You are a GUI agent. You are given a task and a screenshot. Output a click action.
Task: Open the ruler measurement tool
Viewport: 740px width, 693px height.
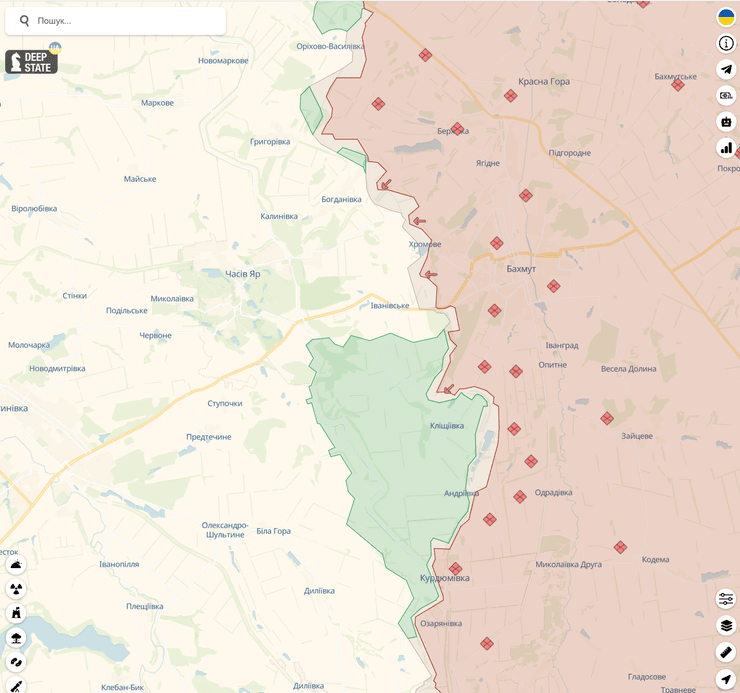tap(726, 652)
